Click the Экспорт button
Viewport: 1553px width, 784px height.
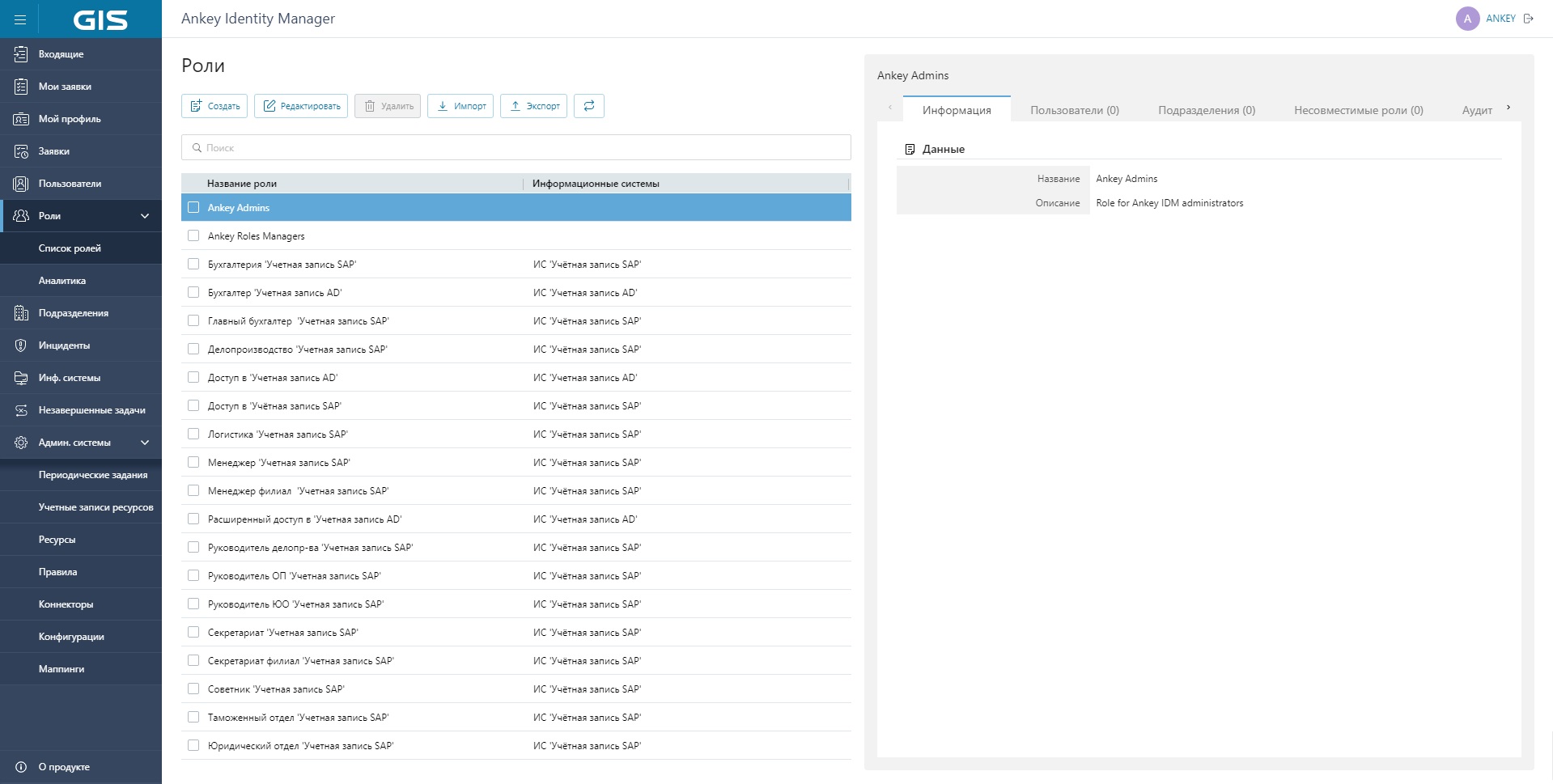coord(534,106)
